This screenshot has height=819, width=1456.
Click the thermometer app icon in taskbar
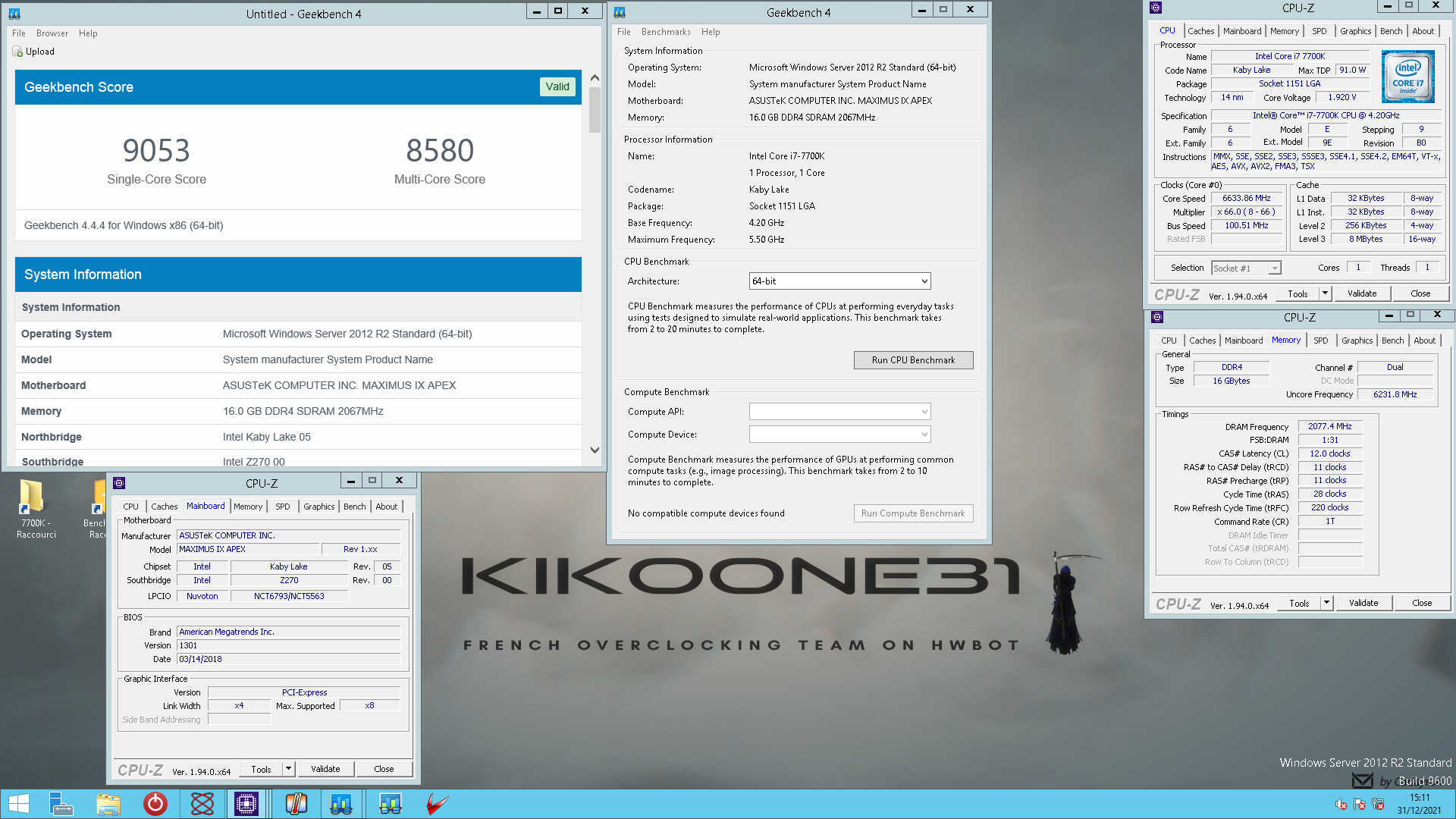pyautogui.click(x=297, y=804)
